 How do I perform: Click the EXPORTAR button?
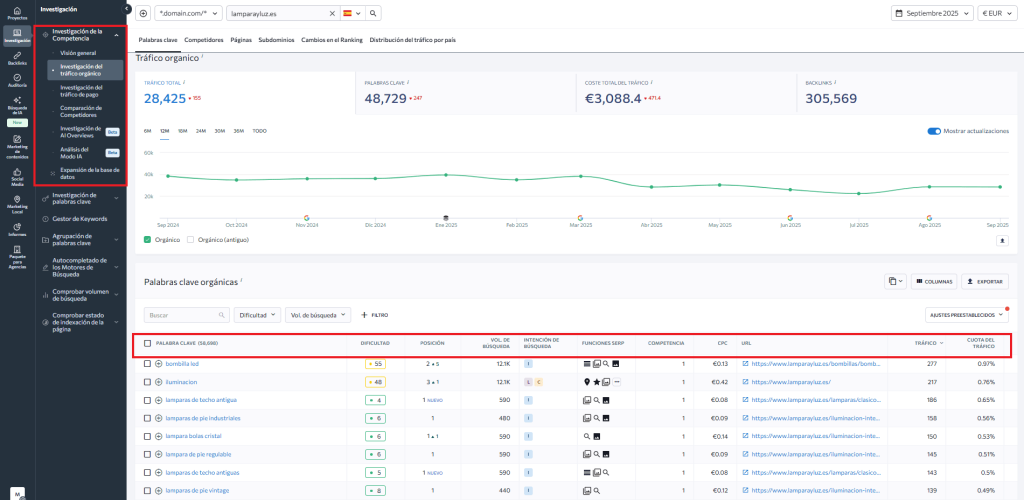[x=985, y=281]
